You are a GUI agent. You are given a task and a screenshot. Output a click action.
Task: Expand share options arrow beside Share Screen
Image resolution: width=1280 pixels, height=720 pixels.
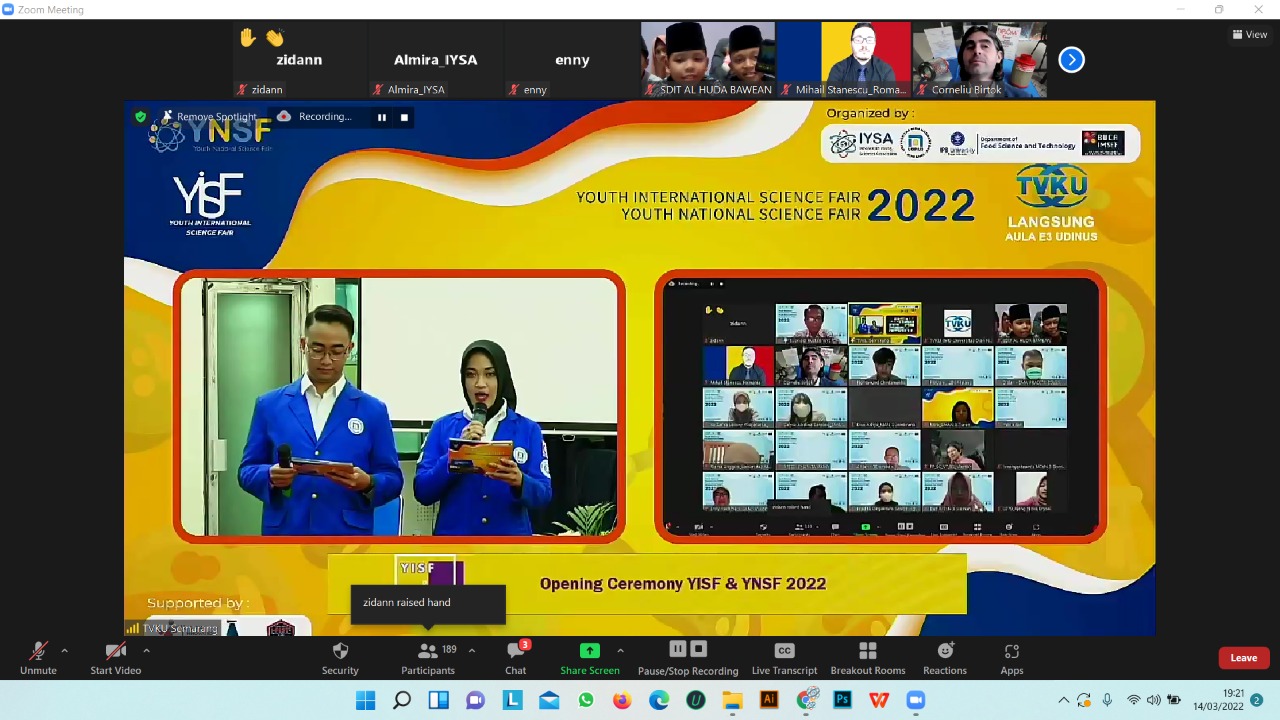pos(620,651)
